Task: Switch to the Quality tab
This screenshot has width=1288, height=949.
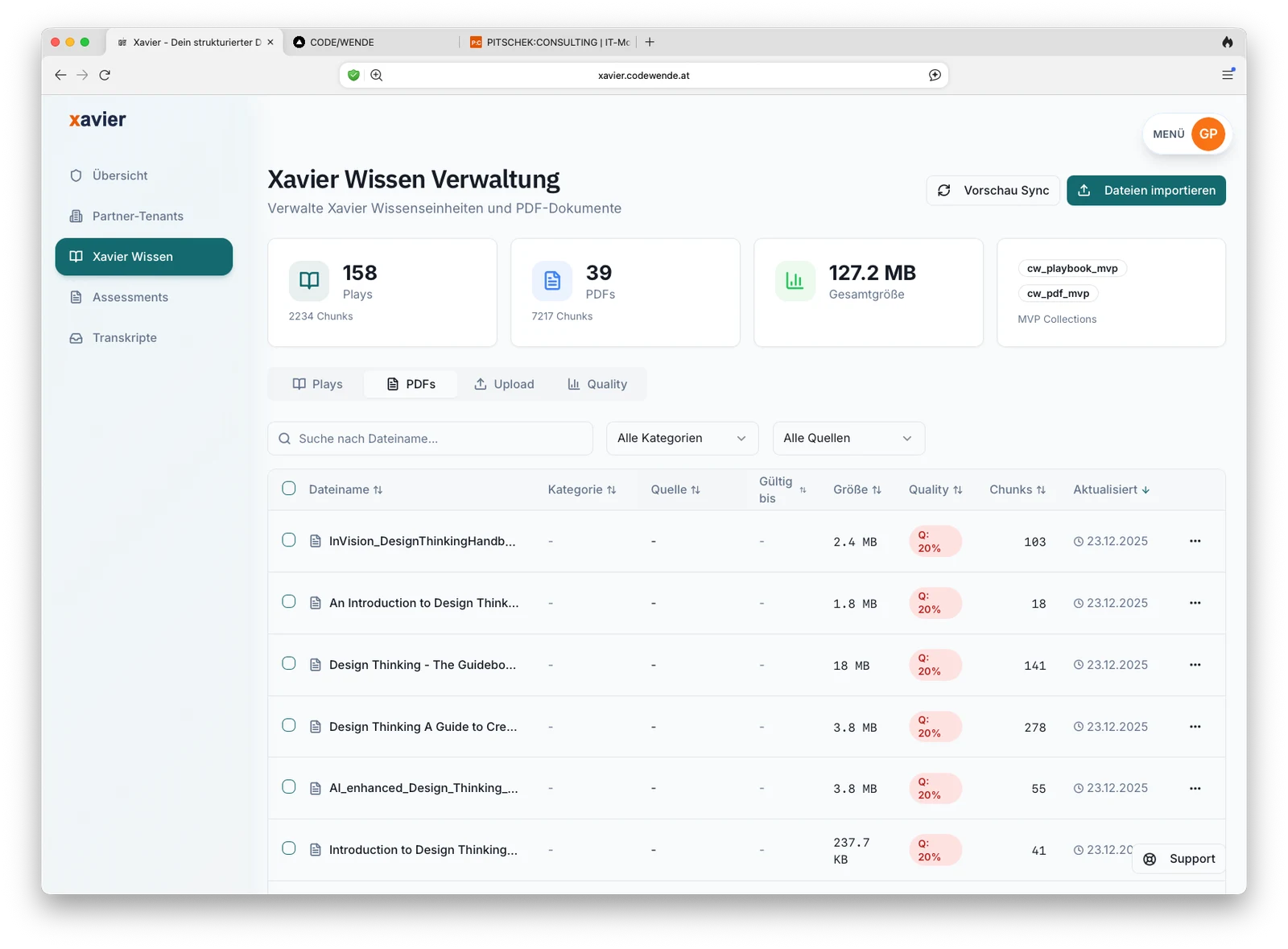Action: point(597,384)
